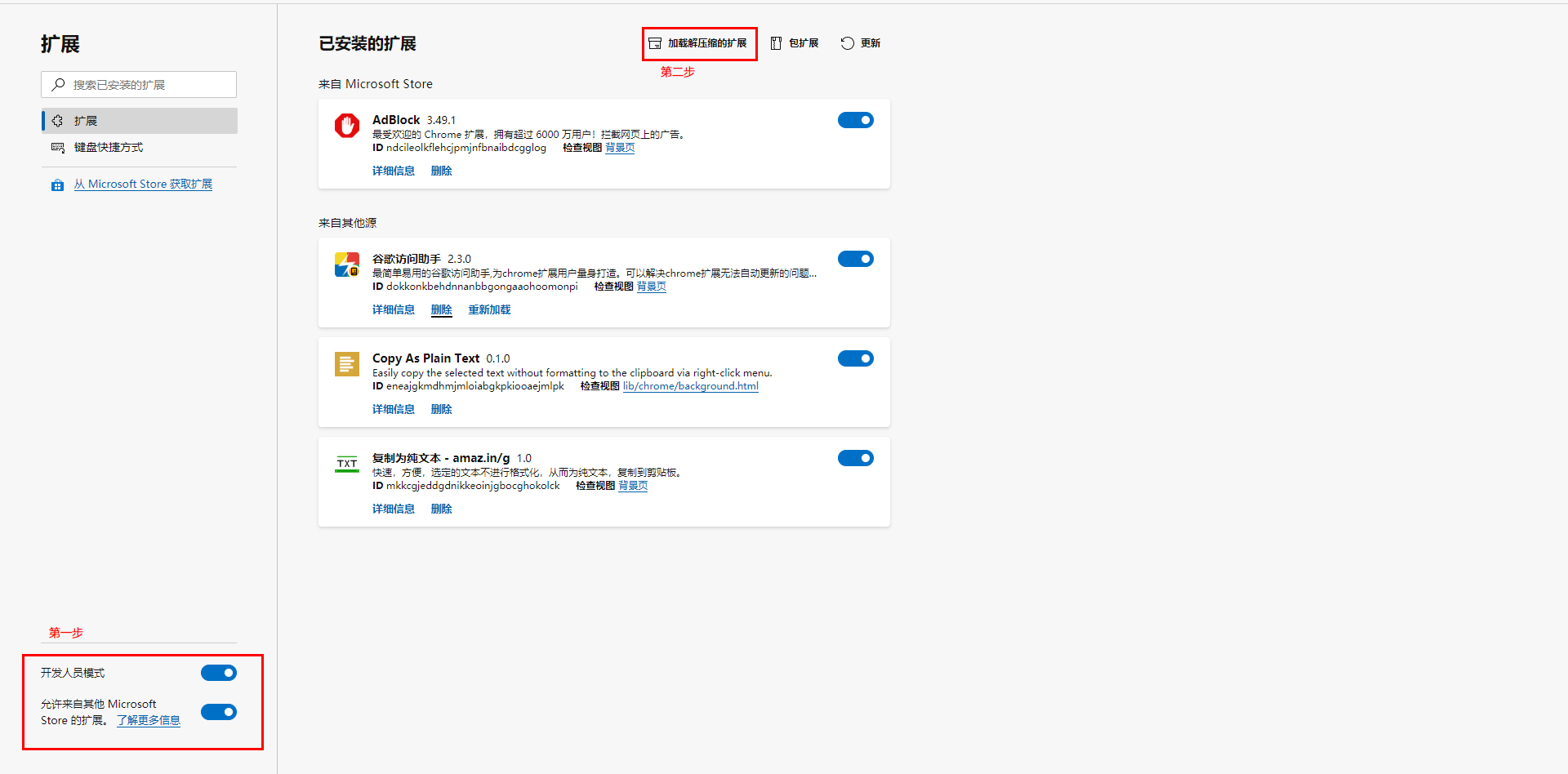
Task: Click ID mkkcgjeddgdnikkeoinjgbocghokolck
Action: 466,486
